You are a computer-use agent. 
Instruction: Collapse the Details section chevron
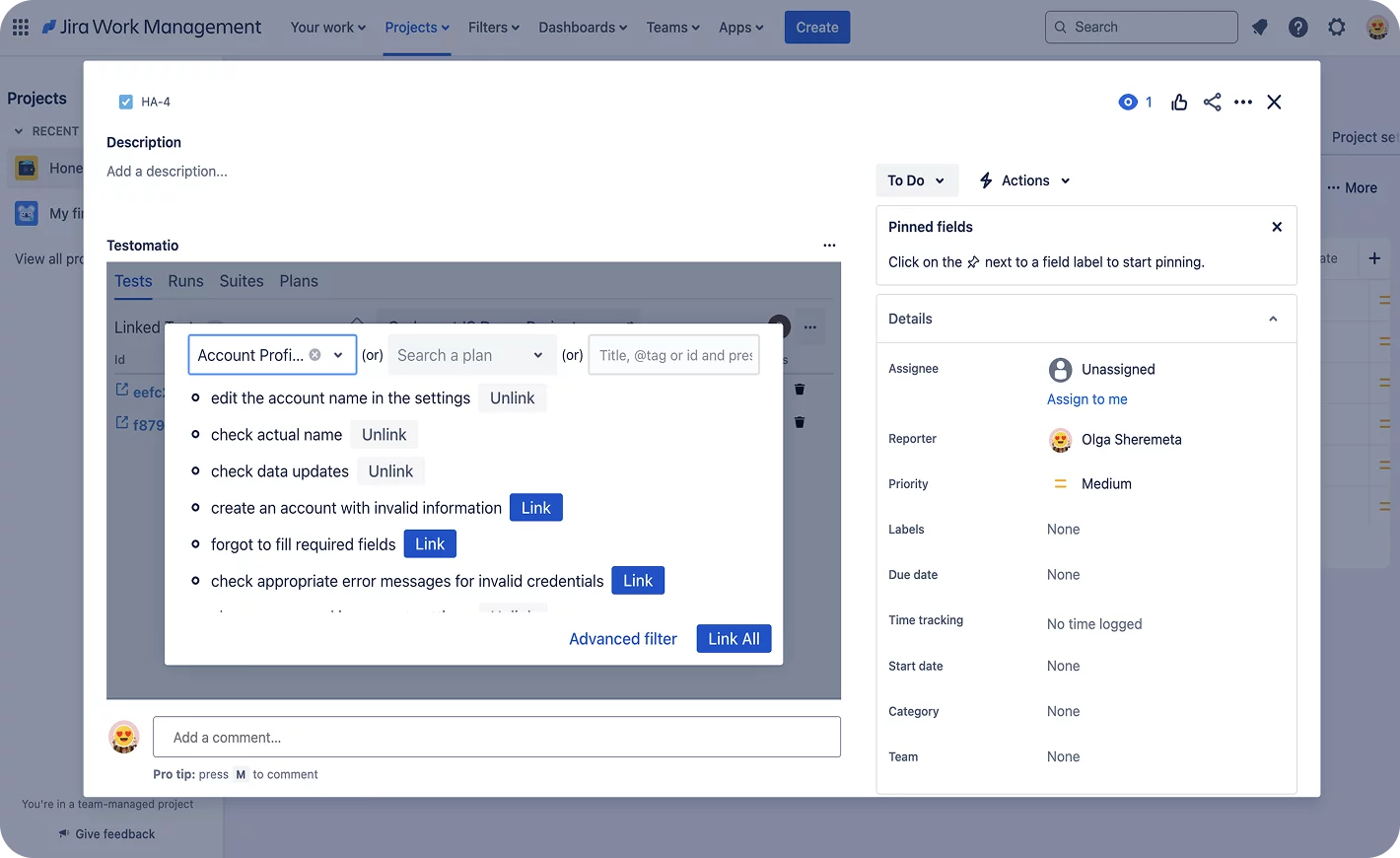click(1273, 319)
